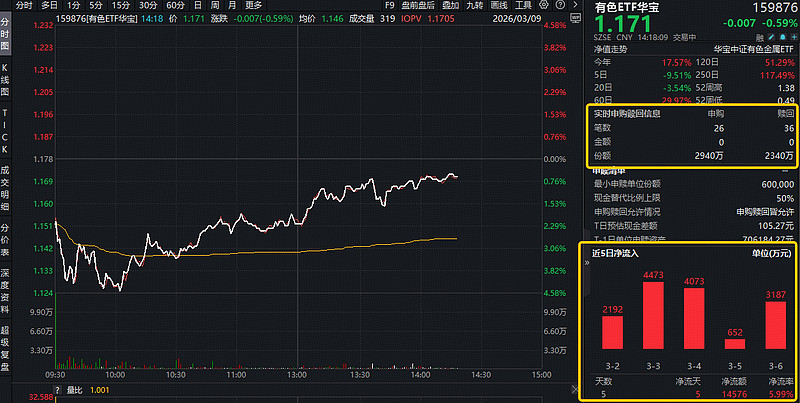800x403 pixels.
Task: Open the 深度资料 side panel
Action: click(5, 288)
